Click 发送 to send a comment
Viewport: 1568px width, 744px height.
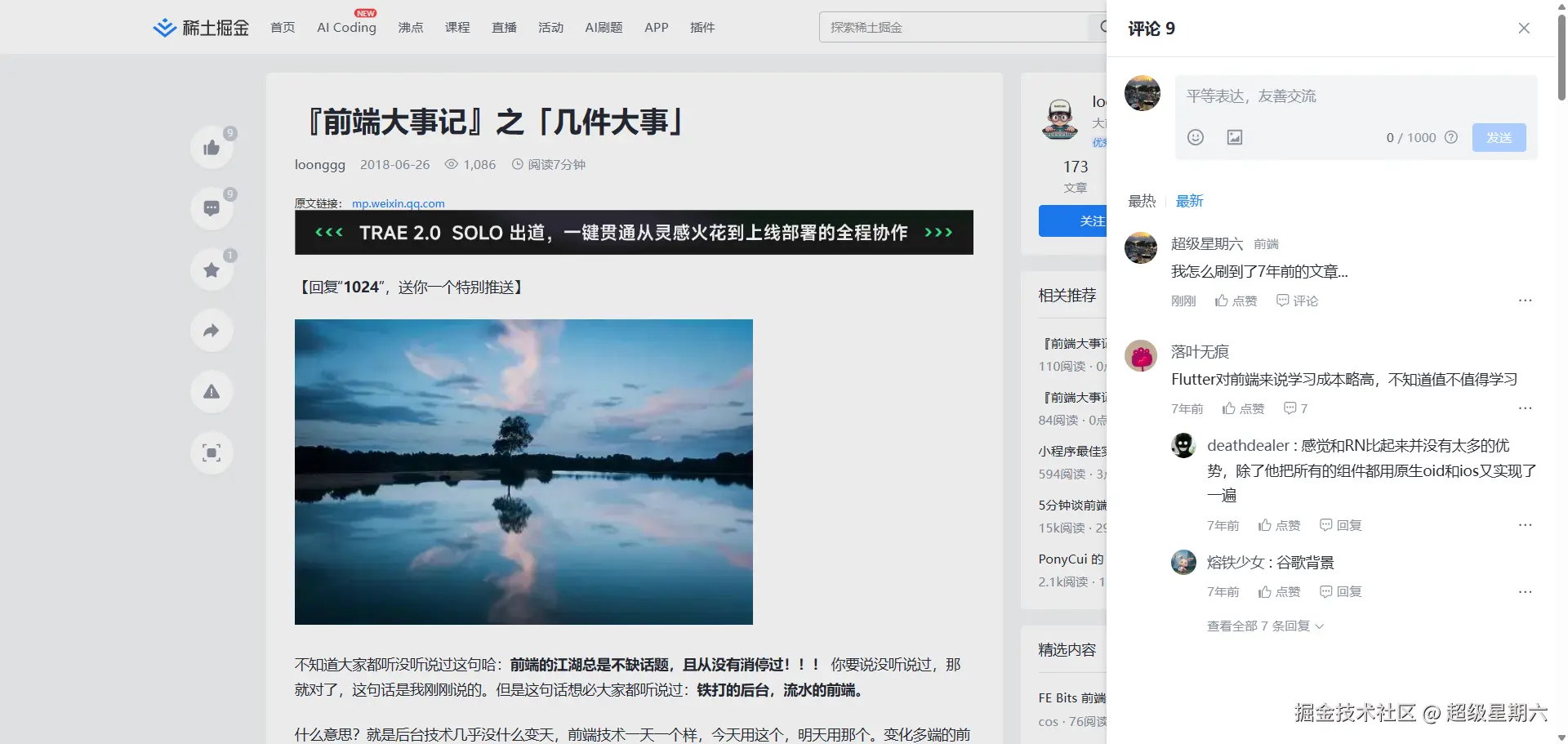1499,137
